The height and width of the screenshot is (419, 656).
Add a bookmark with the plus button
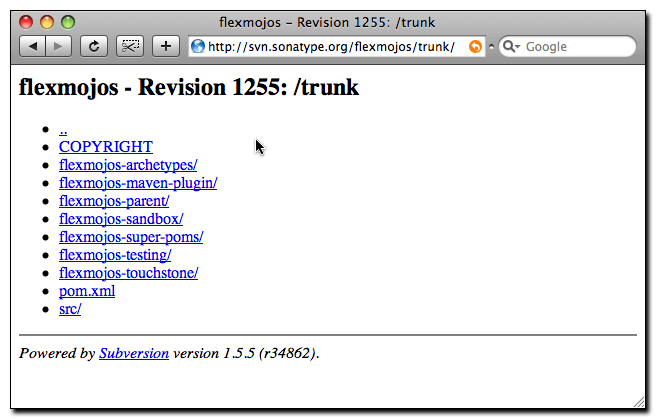coord(166,46)
